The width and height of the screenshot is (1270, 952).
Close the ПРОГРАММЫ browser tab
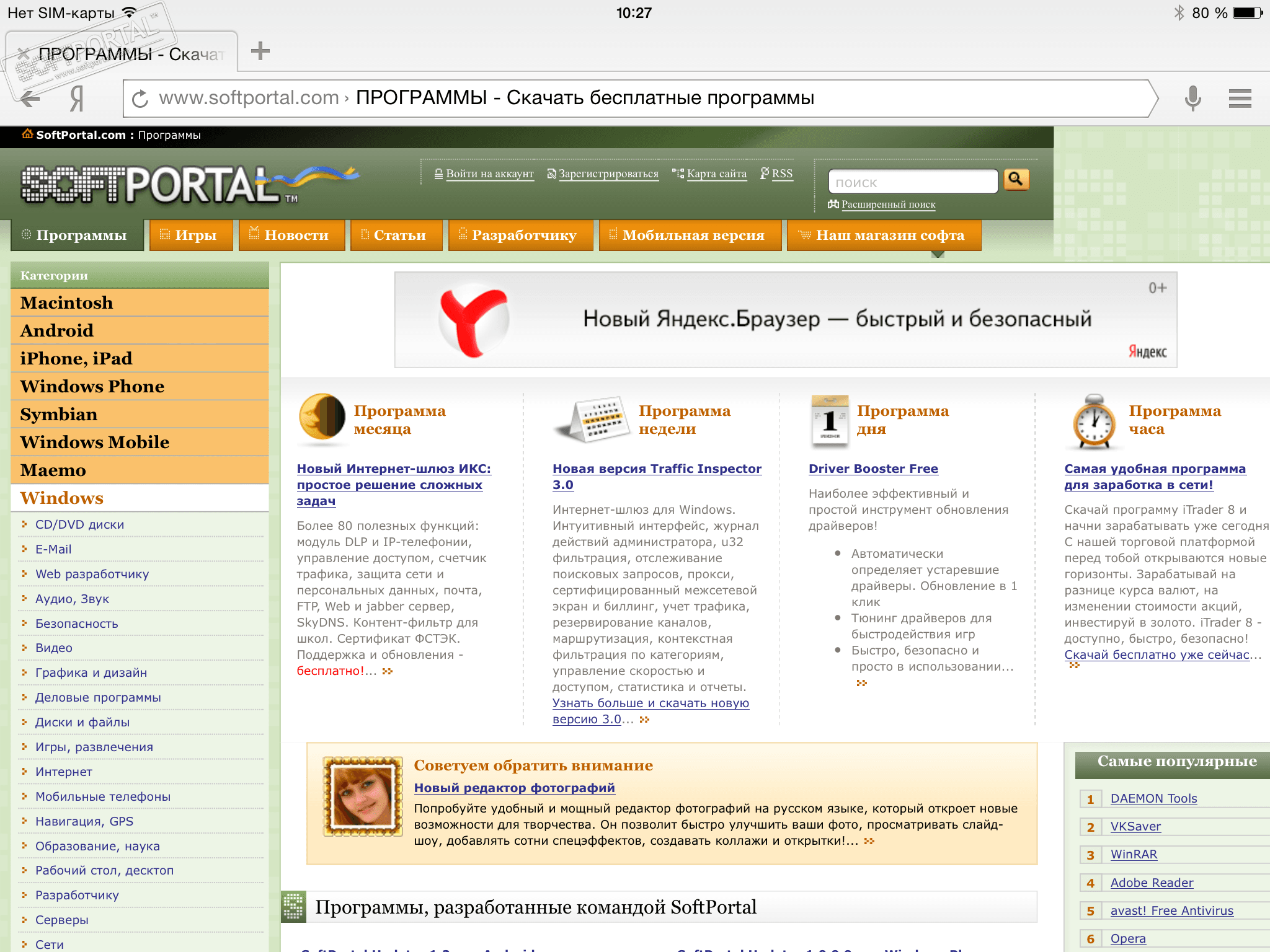(23, 54)
